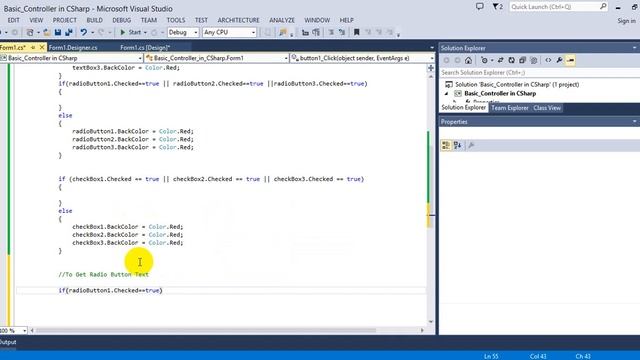This screenshot has height=360, width=640.
Task: Click the horizontal scrollbar of the code editor
Action: click(x=206, y=330)
